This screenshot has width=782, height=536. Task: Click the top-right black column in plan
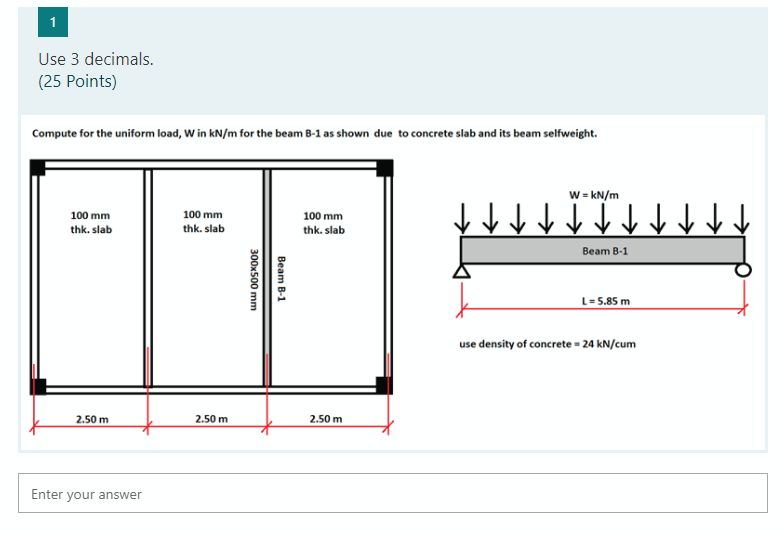click(385, 168)
